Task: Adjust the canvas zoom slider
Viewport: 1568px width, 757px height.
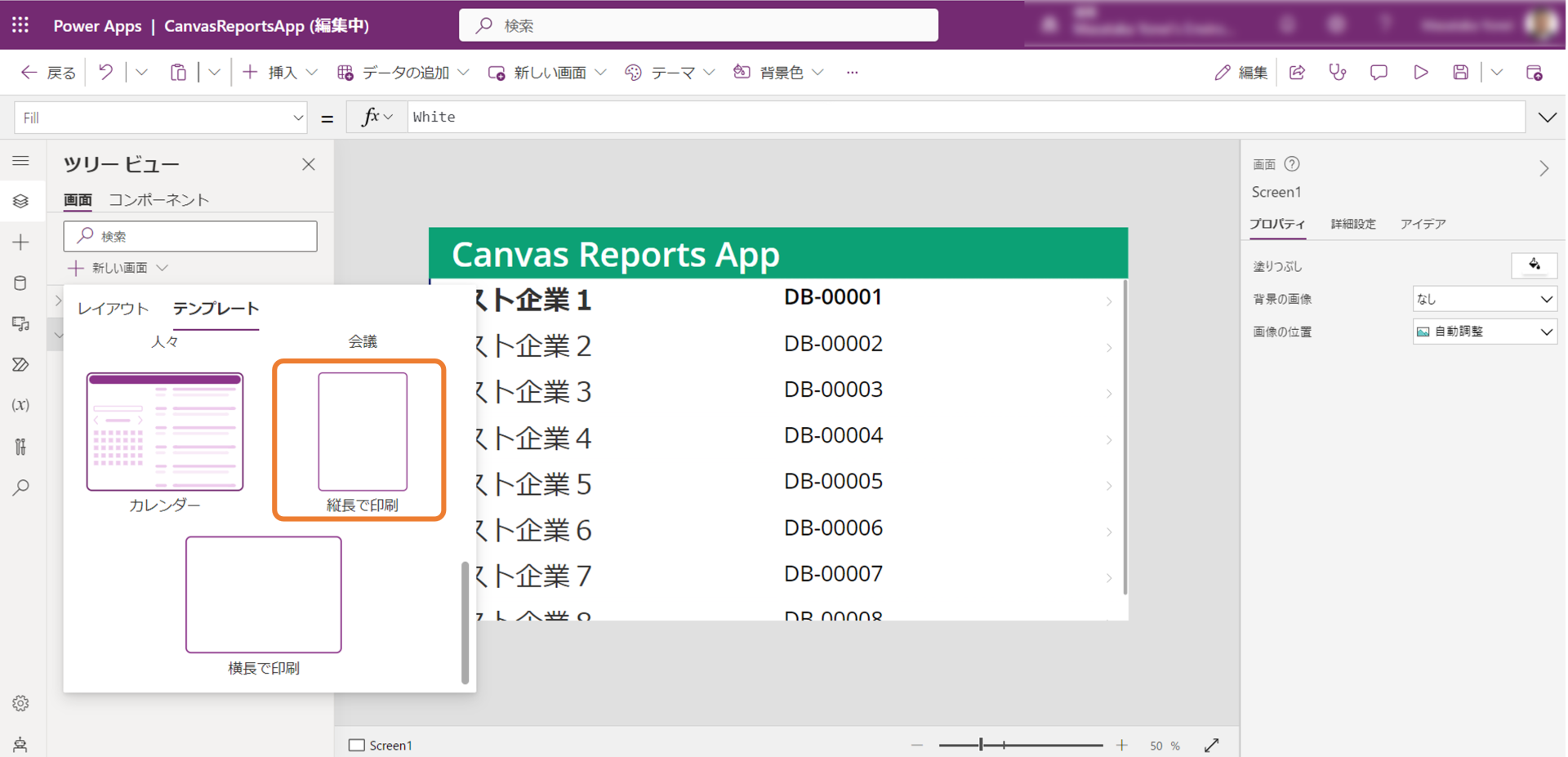Action: tap(1020, 745)
